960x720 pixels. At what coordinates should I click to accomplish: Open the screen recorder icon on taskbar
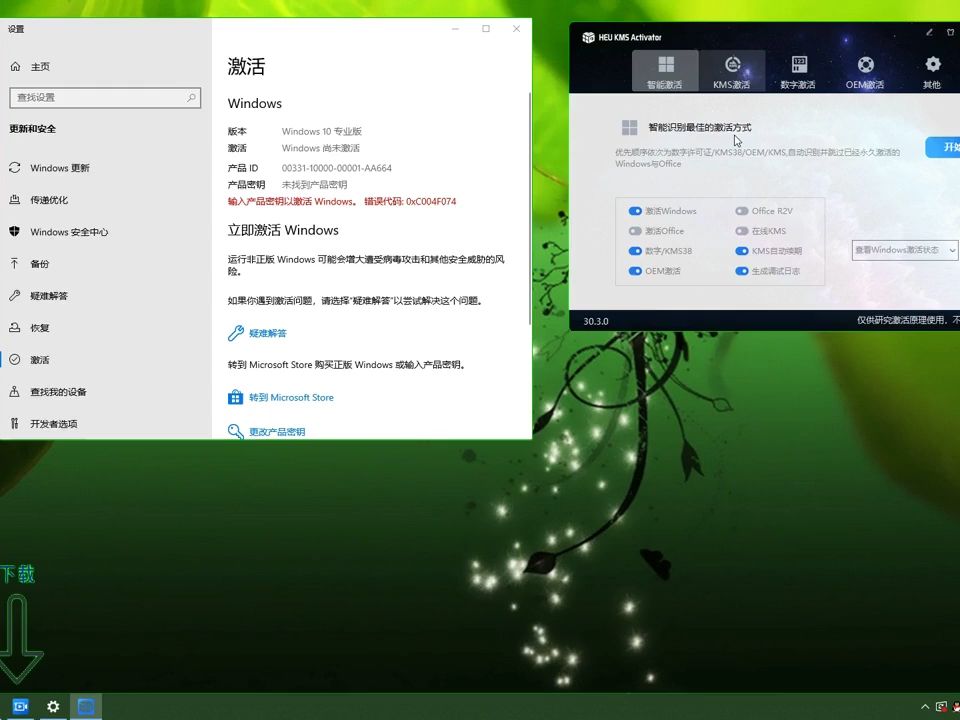pyautogui.click(x=20, y=706)
